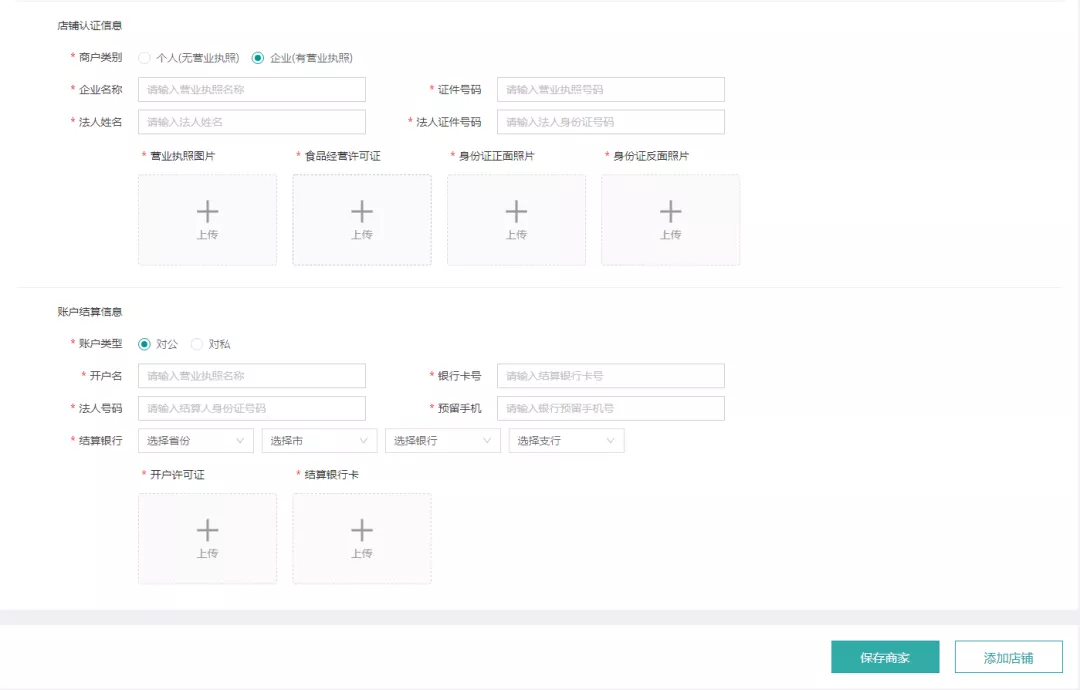Upload the 结算银行卡 image
The image size is (1080, 690).
click(362, 538)
